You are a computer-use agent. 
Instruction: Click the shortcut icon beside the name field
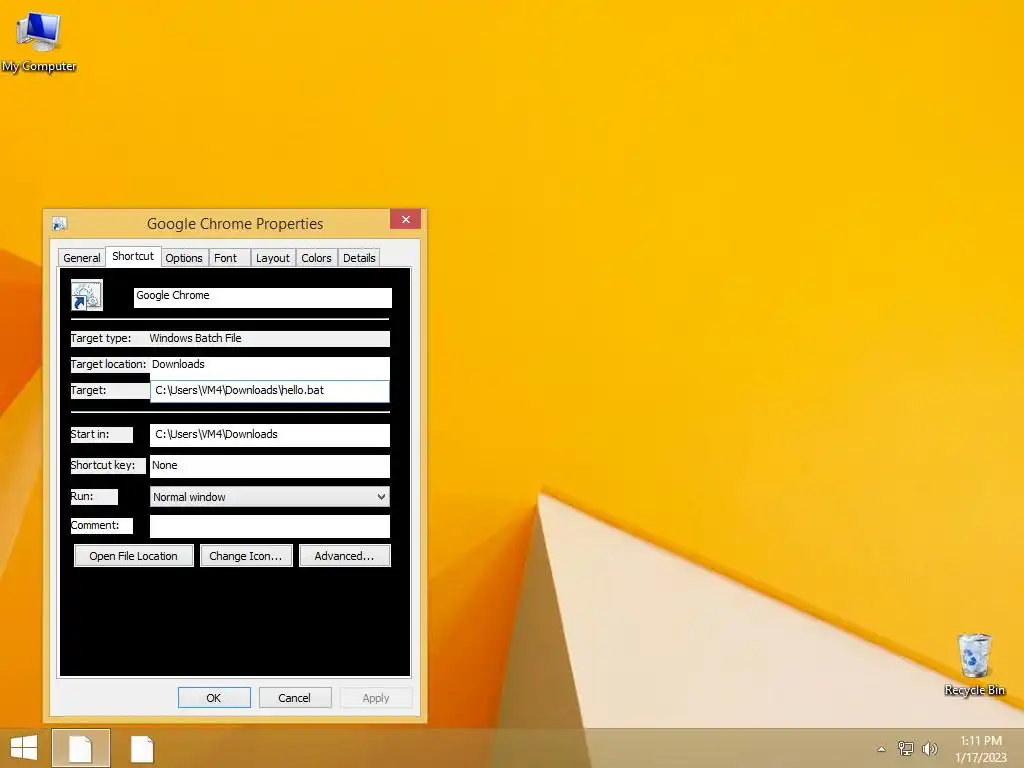coord(87,295)
